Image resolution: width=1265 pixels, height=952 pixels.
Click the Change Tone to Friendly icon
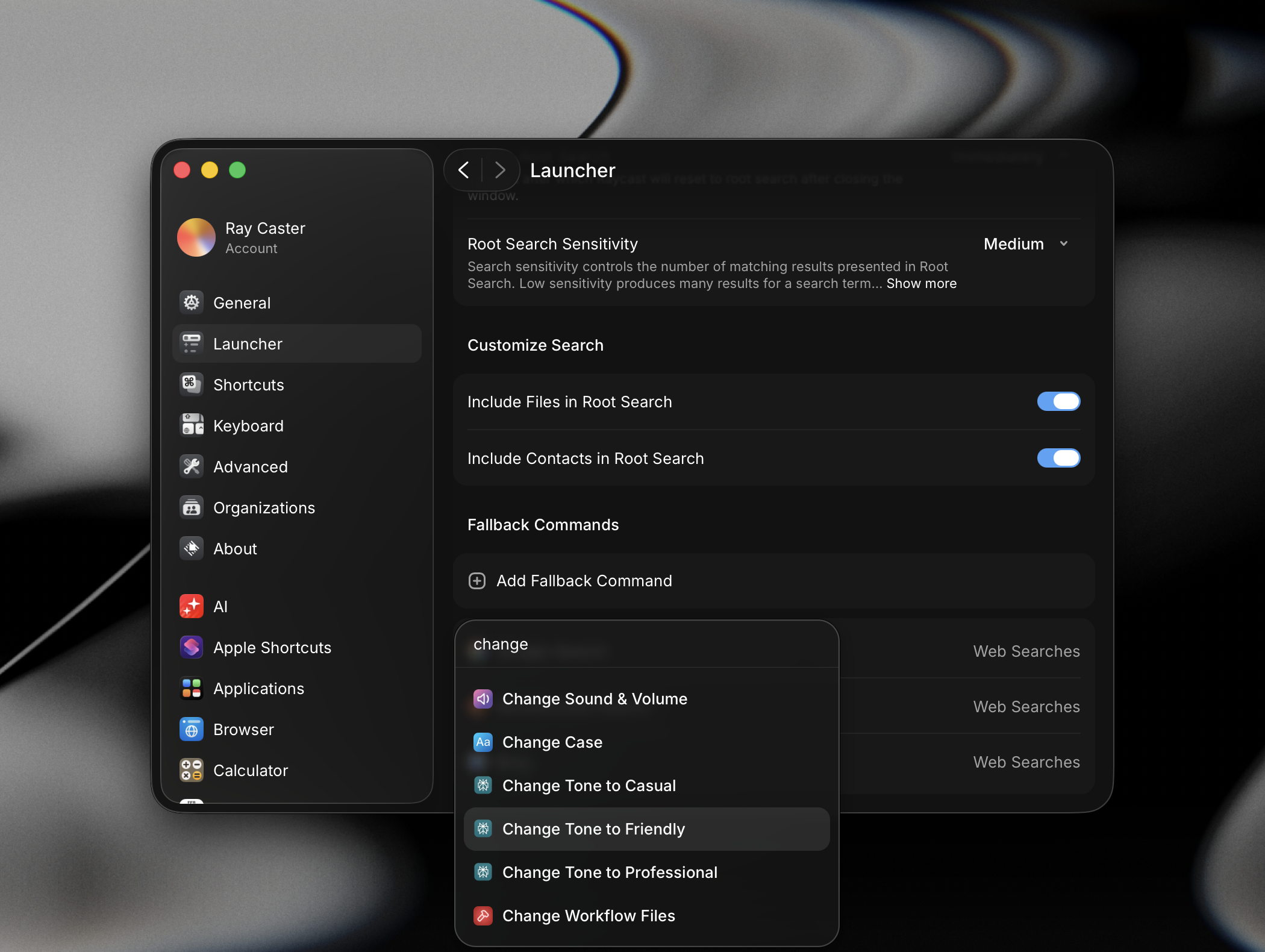(x=483, y=829)
